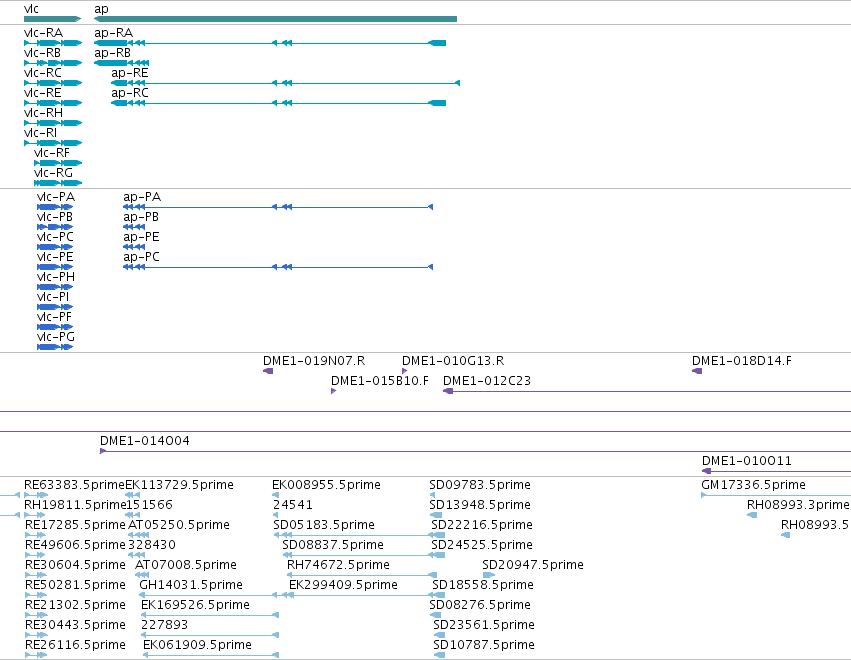Select ap-PA protein feature

(x=278, y=207)
